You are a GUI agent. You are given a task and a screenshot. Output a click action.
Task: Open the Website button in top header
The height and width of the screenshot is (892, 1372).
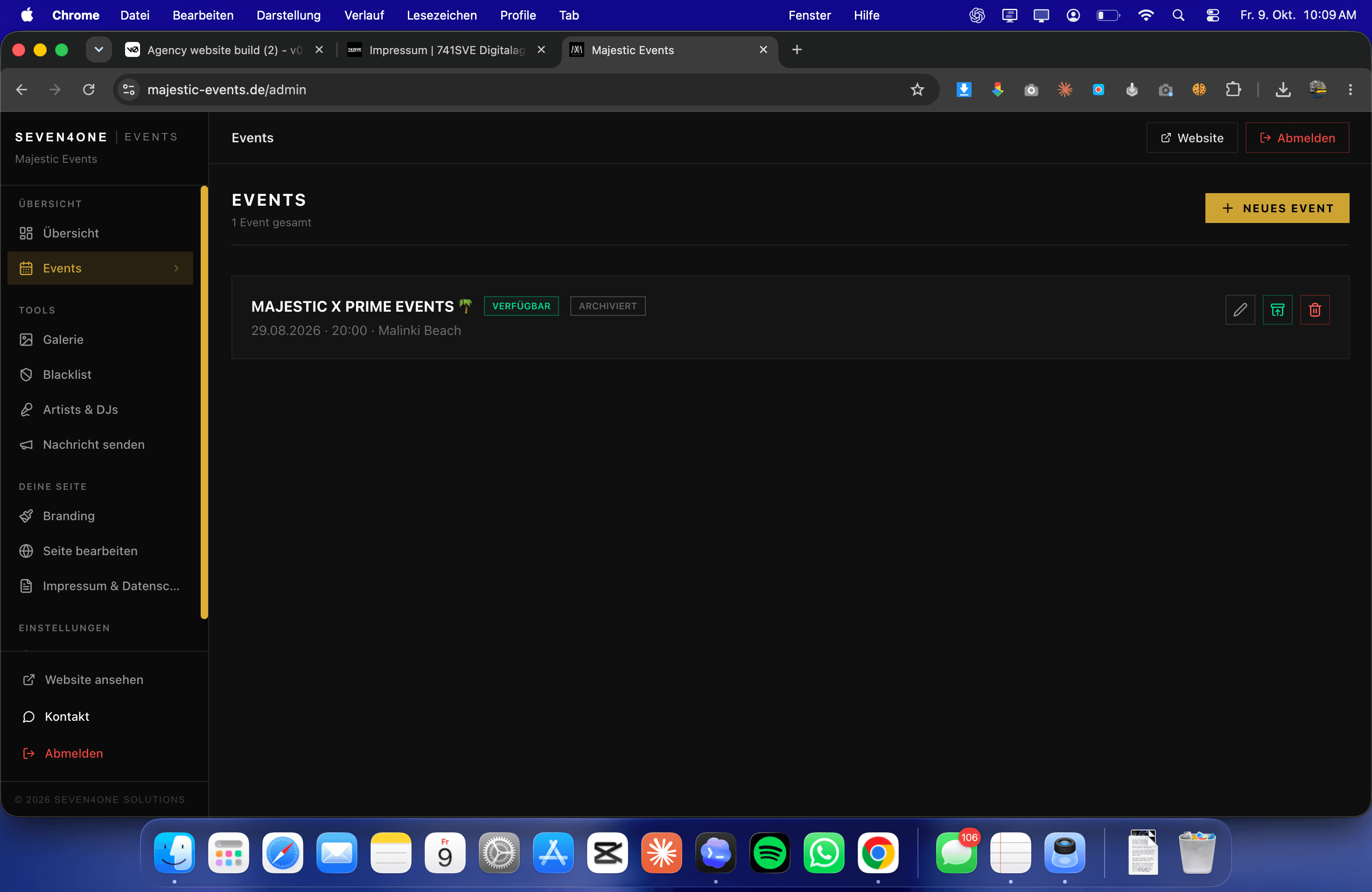tap(1192, 138)
